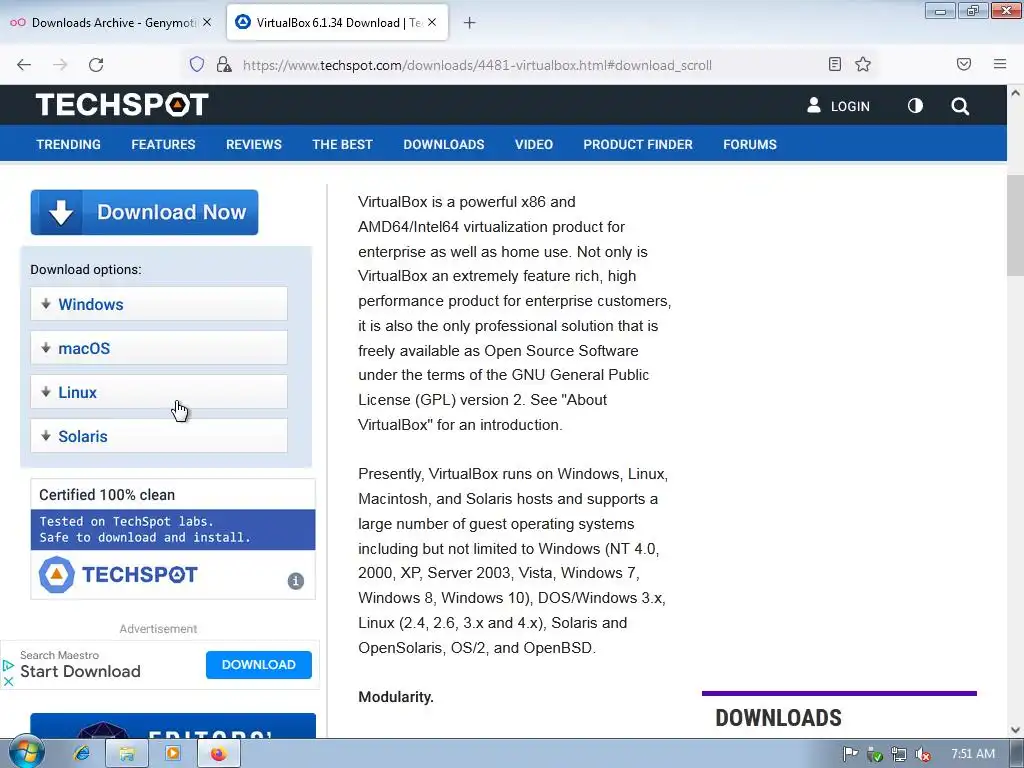
Task: Click the network tray icon
Action: click(x=899, y=754)
